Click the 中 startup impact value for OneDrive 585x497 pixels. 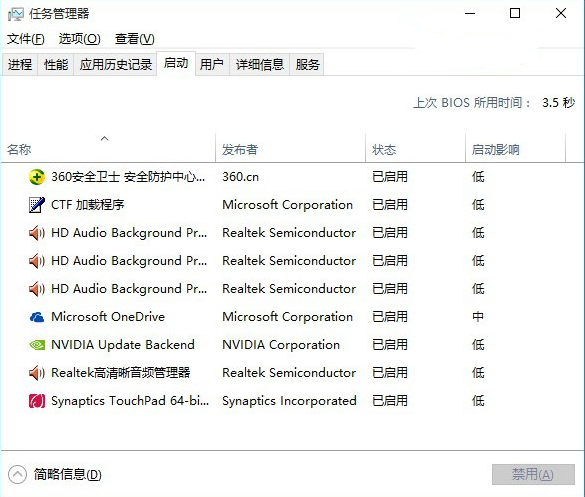[x=478, y=317]
